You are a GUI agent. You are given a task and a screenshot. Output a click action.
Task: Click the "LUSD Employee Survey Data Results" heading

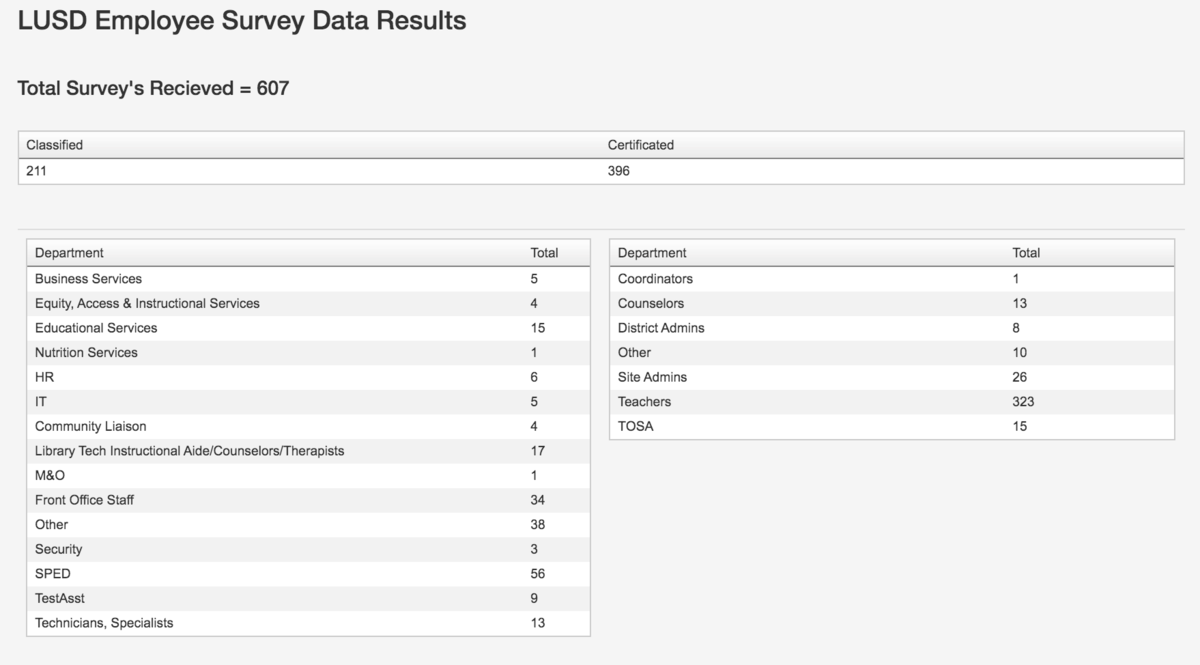pyautogui.click(x=242, y=20)
